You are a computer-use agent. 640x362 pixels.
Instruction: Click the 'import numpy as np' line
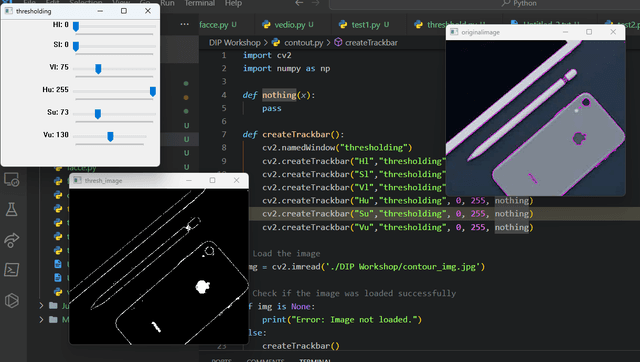(x=287, y=69)
